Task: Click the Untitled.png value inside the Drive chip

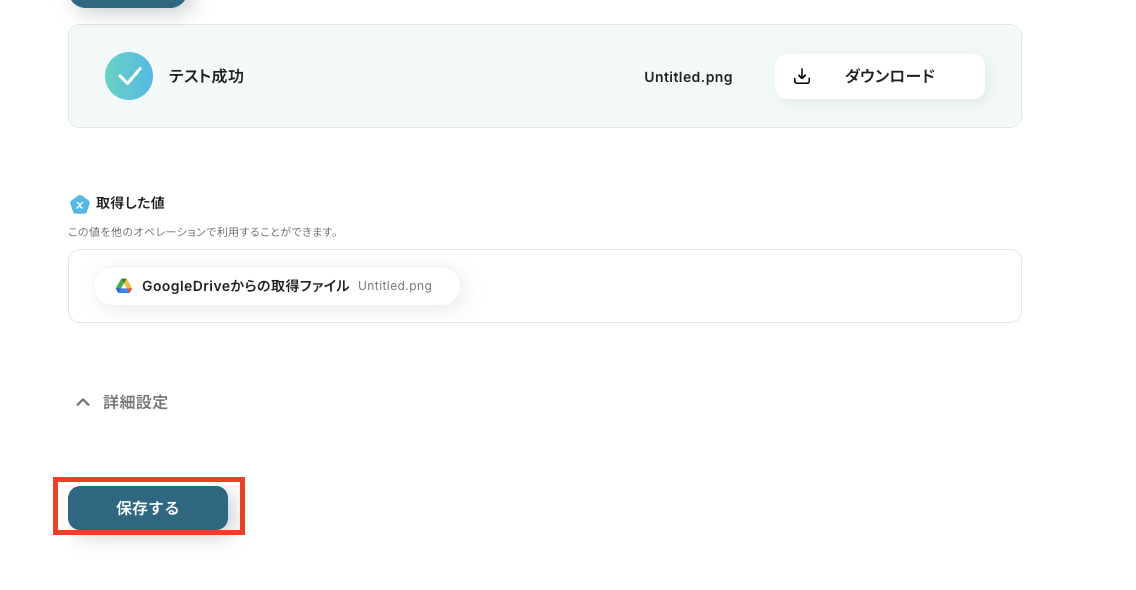Action: 395,286
